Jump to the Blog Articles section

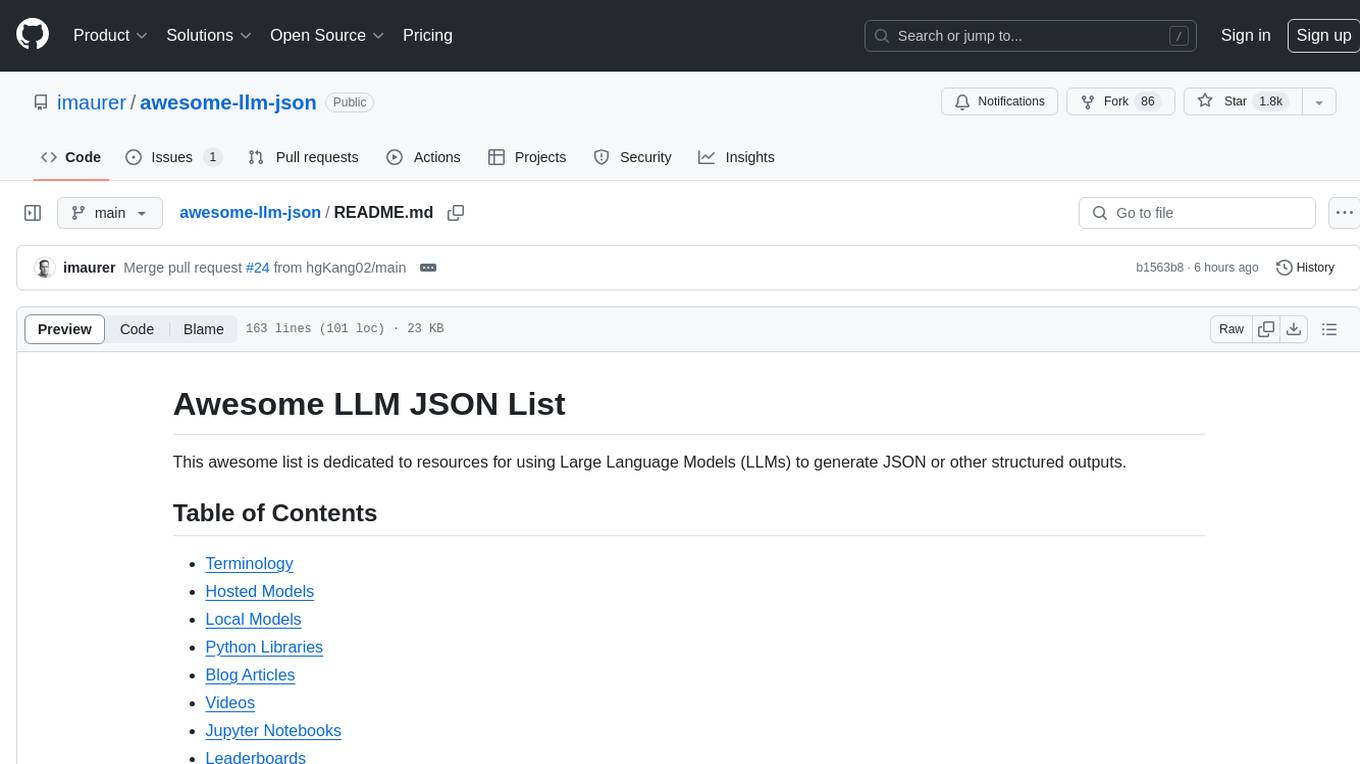250,675
